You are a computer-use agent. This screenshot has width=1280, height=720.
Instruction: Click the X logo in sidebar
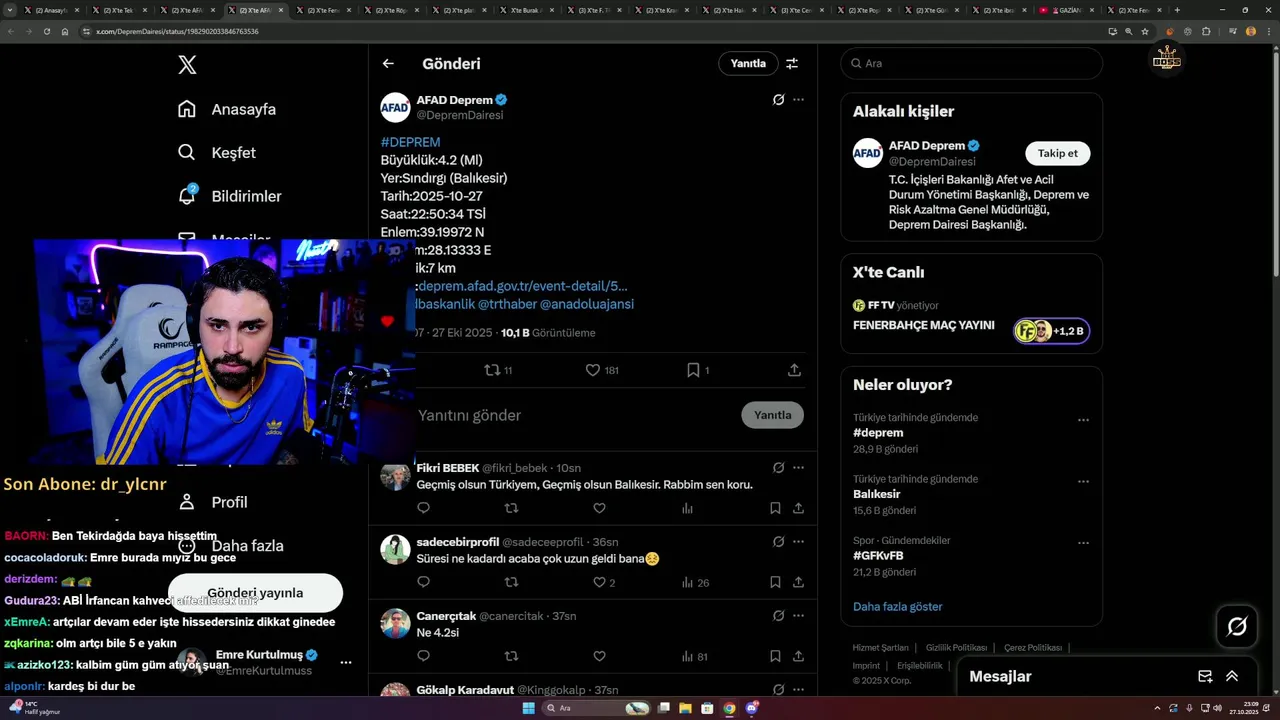[187, 65]
